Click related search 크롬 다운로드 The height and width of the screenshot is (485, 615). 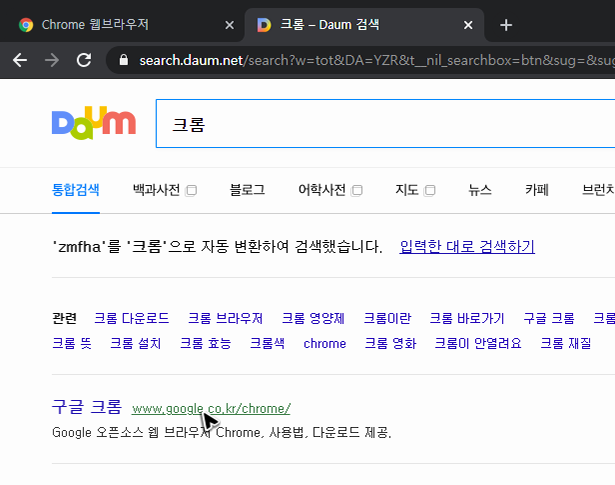point(132,318)
